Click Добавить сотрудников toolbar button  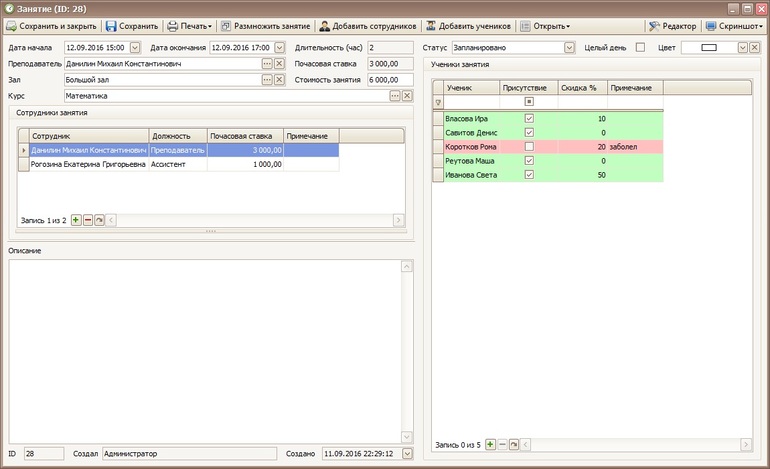point(368,26)
